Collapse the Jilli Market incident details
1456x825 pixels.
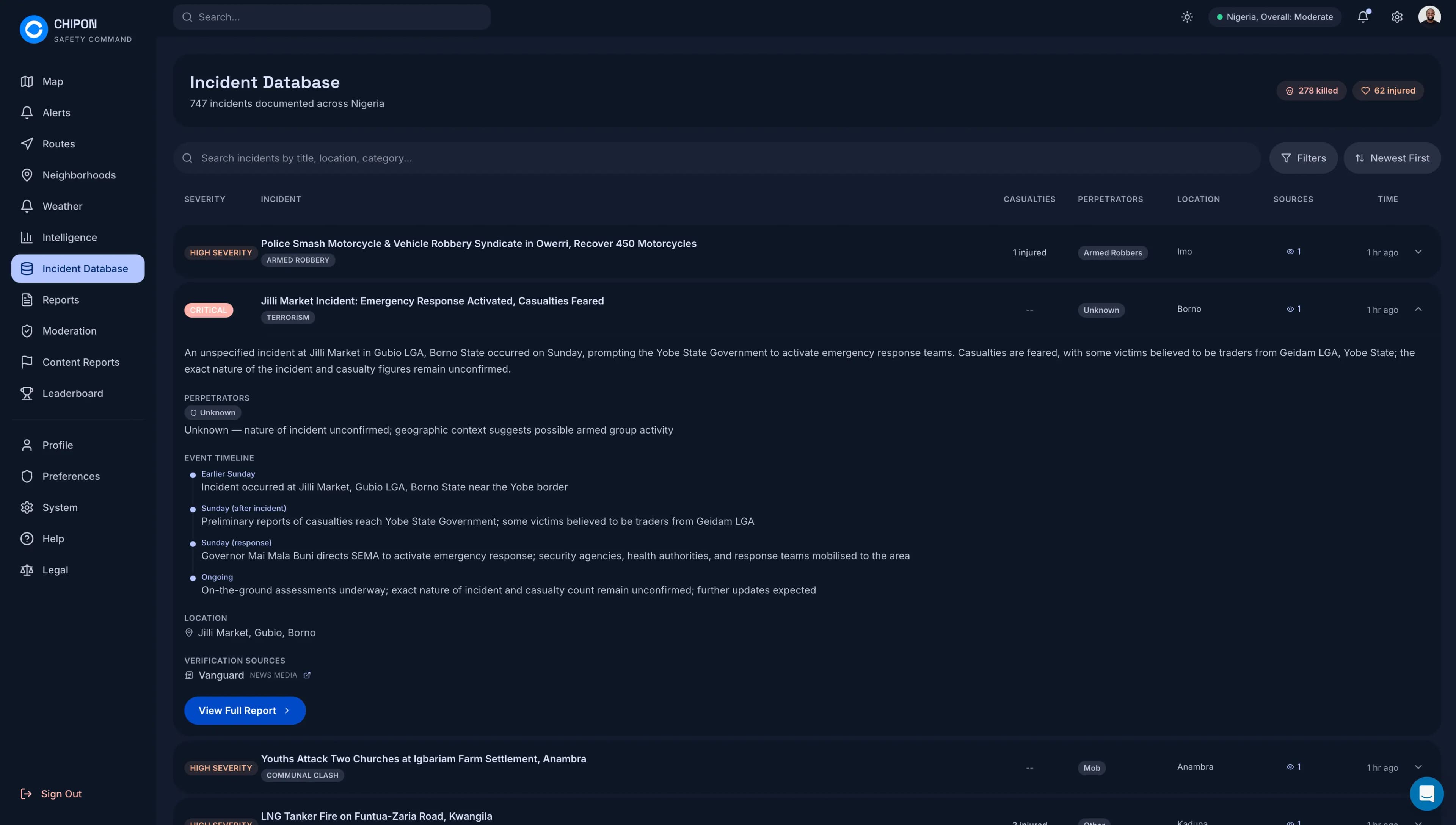click(x=1418, y=309)
